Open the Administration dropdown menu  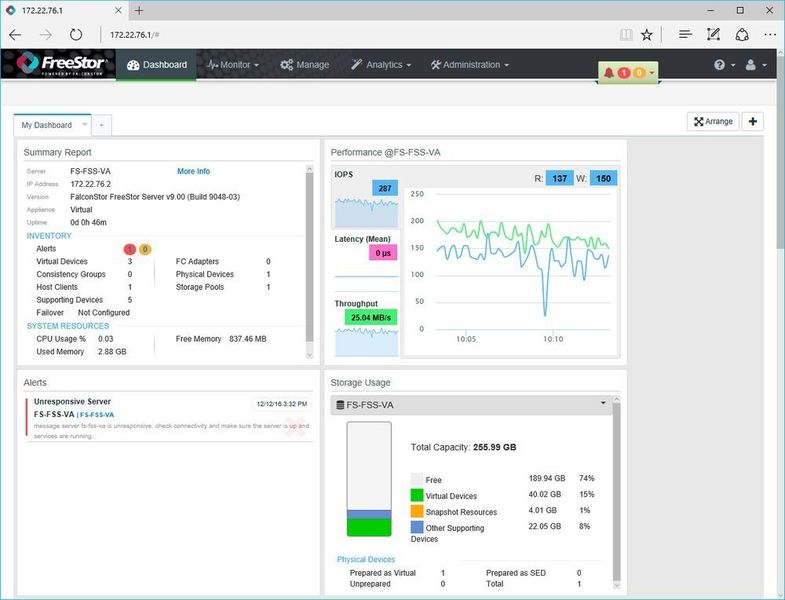[x=470, y=65]
